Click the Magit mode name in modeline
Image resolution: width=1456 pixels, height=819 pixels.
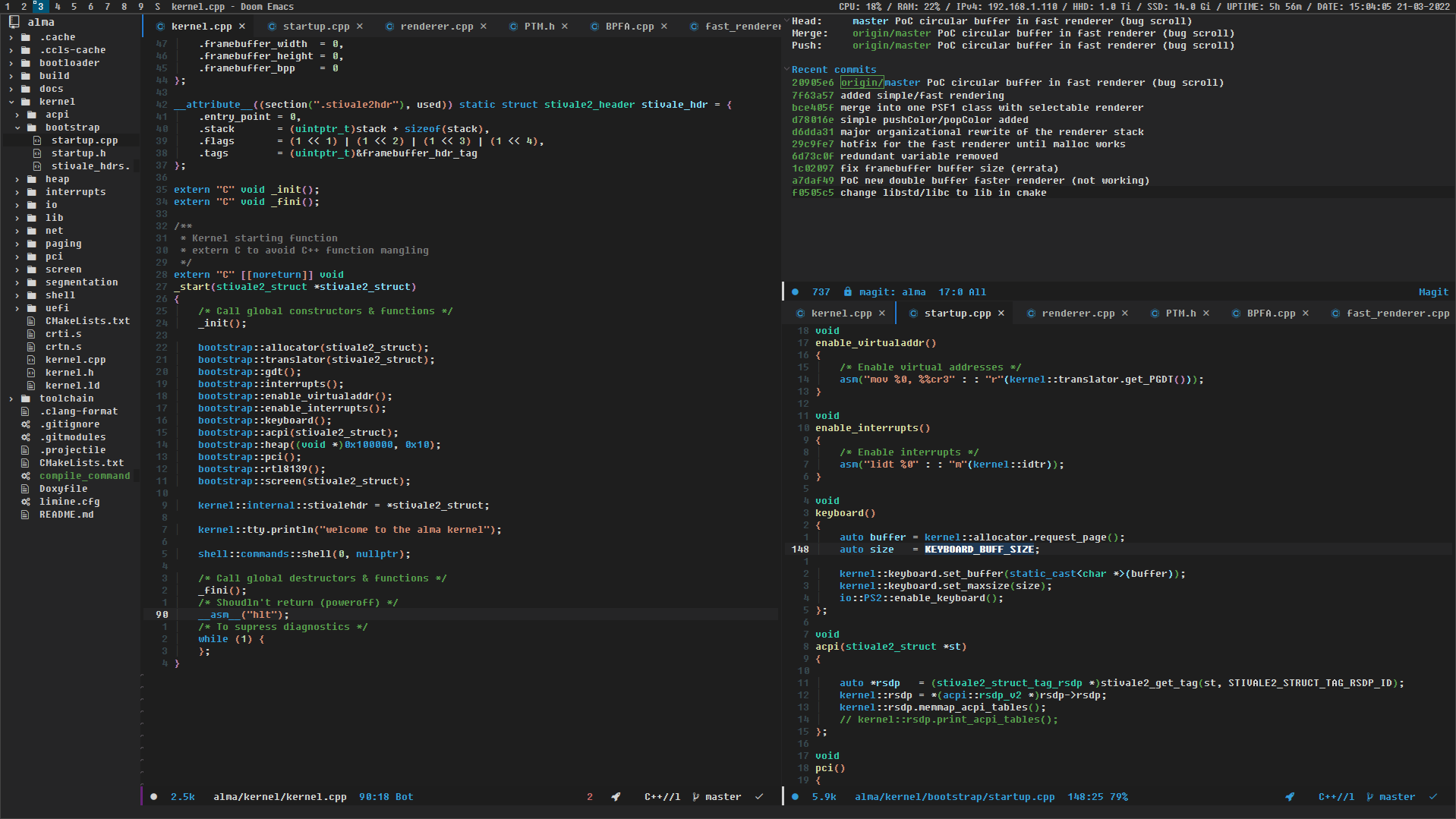(x=1433, y=292)
